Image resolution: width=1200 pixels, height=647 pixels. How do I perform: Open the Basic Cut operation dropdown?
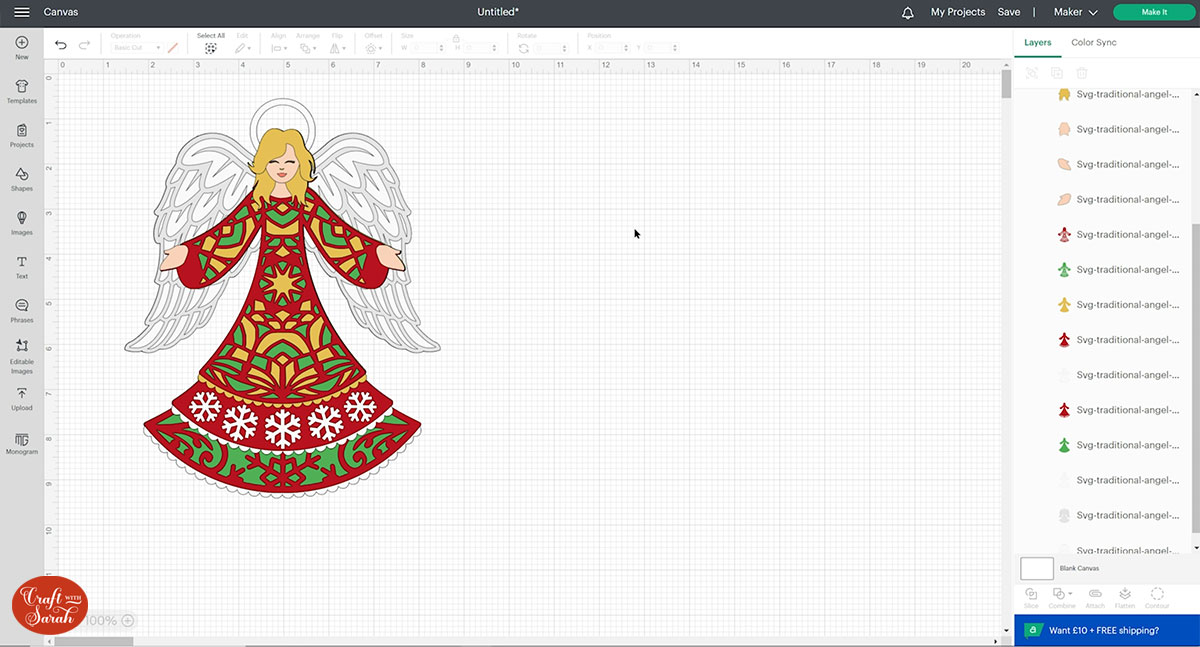[x=136, y=48]
